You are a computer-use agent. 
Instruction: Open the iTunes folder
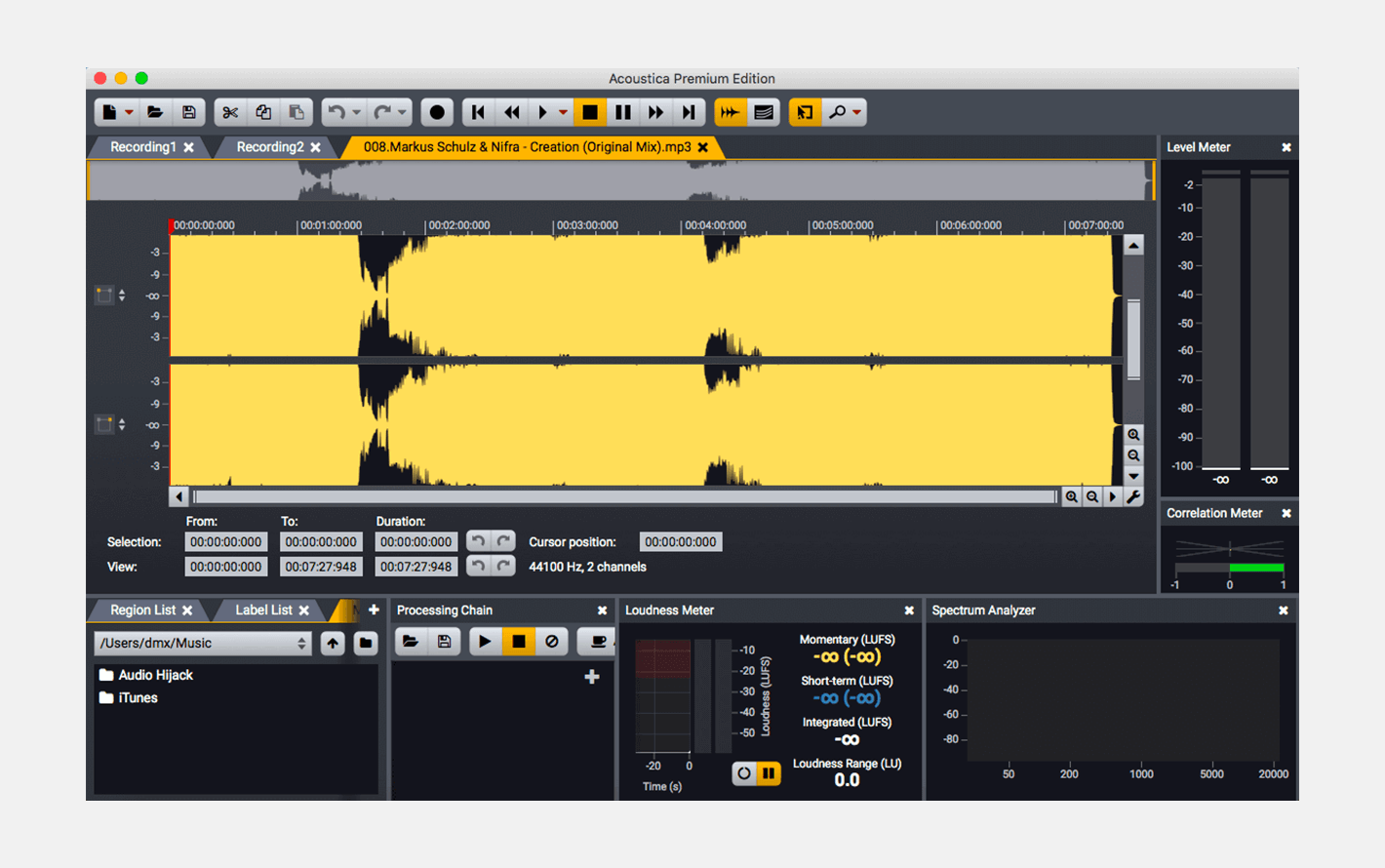129,698
